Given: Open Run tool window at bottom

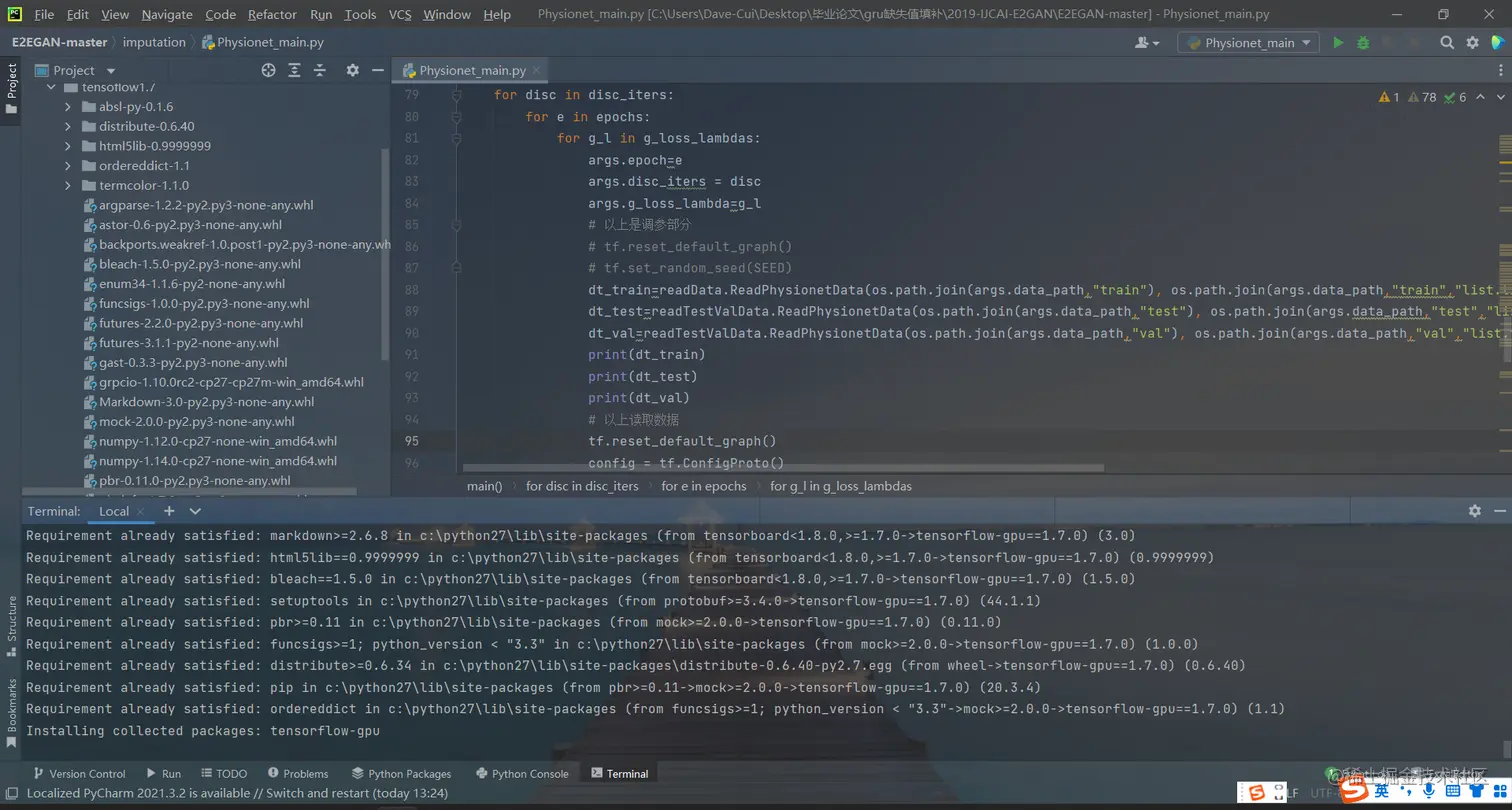Looking at the screenshot, I should pyautogui.click(x=164, y=773).
